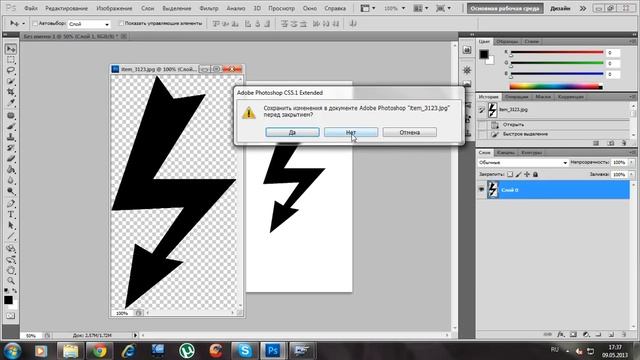
Task: Click Отмена in the save dialog
Action: point(409,132)
